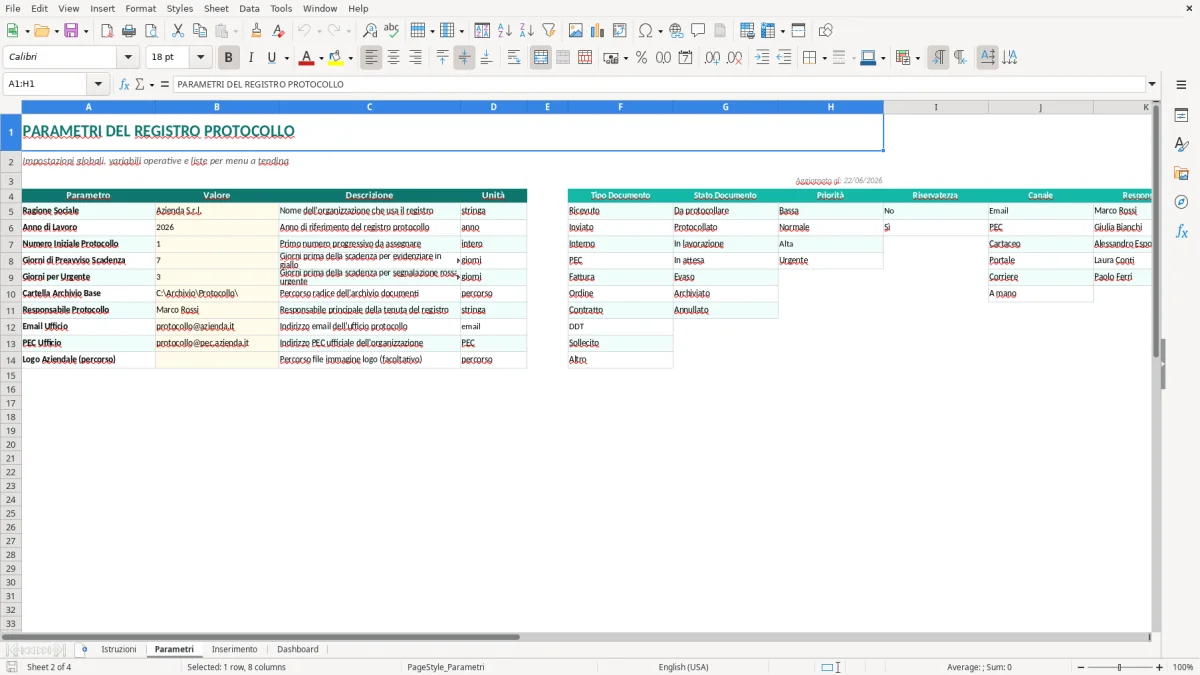Select column D header
Screen dimensions: 1200x675
tap(493, 107)
